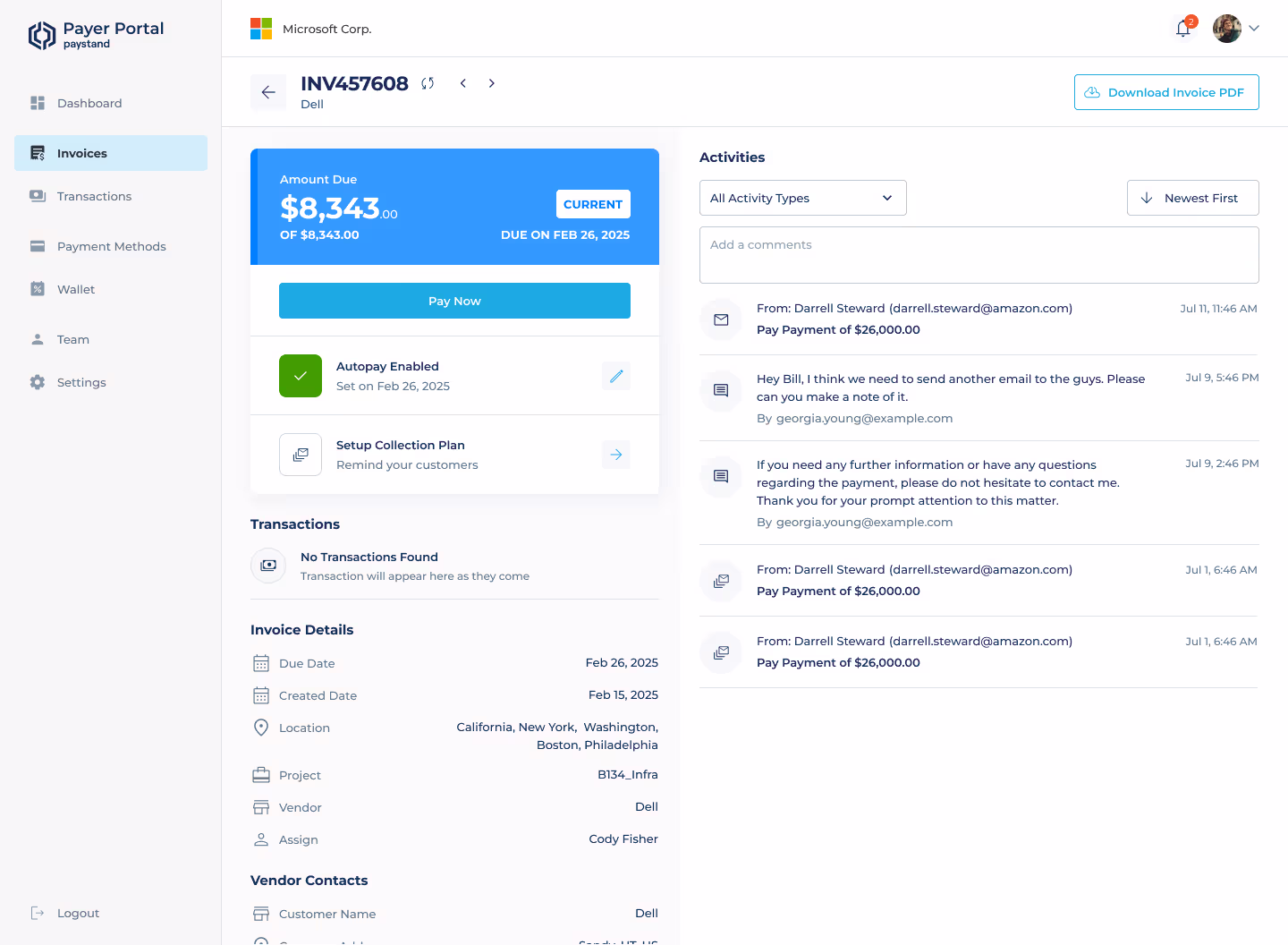Click the OF $8,343.00 total text
Image resolution: width=1288 pixels, height=945 pixels.
(x=319, y=234)
